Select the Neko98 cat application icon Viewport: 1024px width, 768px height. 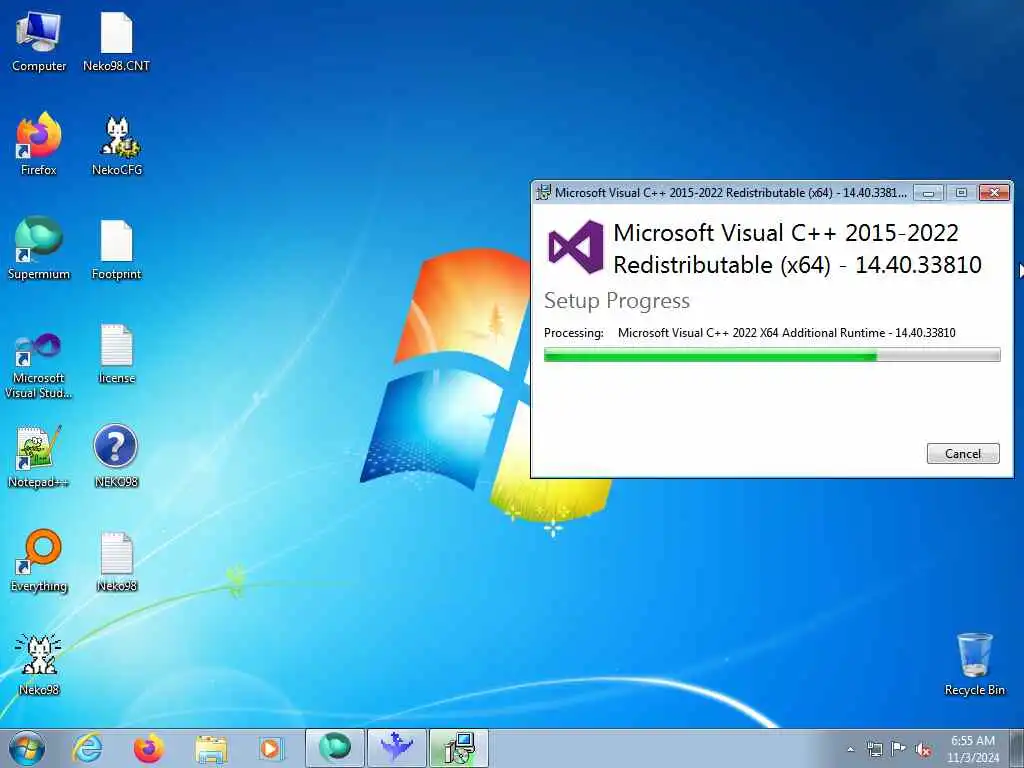tap(39, 664)
